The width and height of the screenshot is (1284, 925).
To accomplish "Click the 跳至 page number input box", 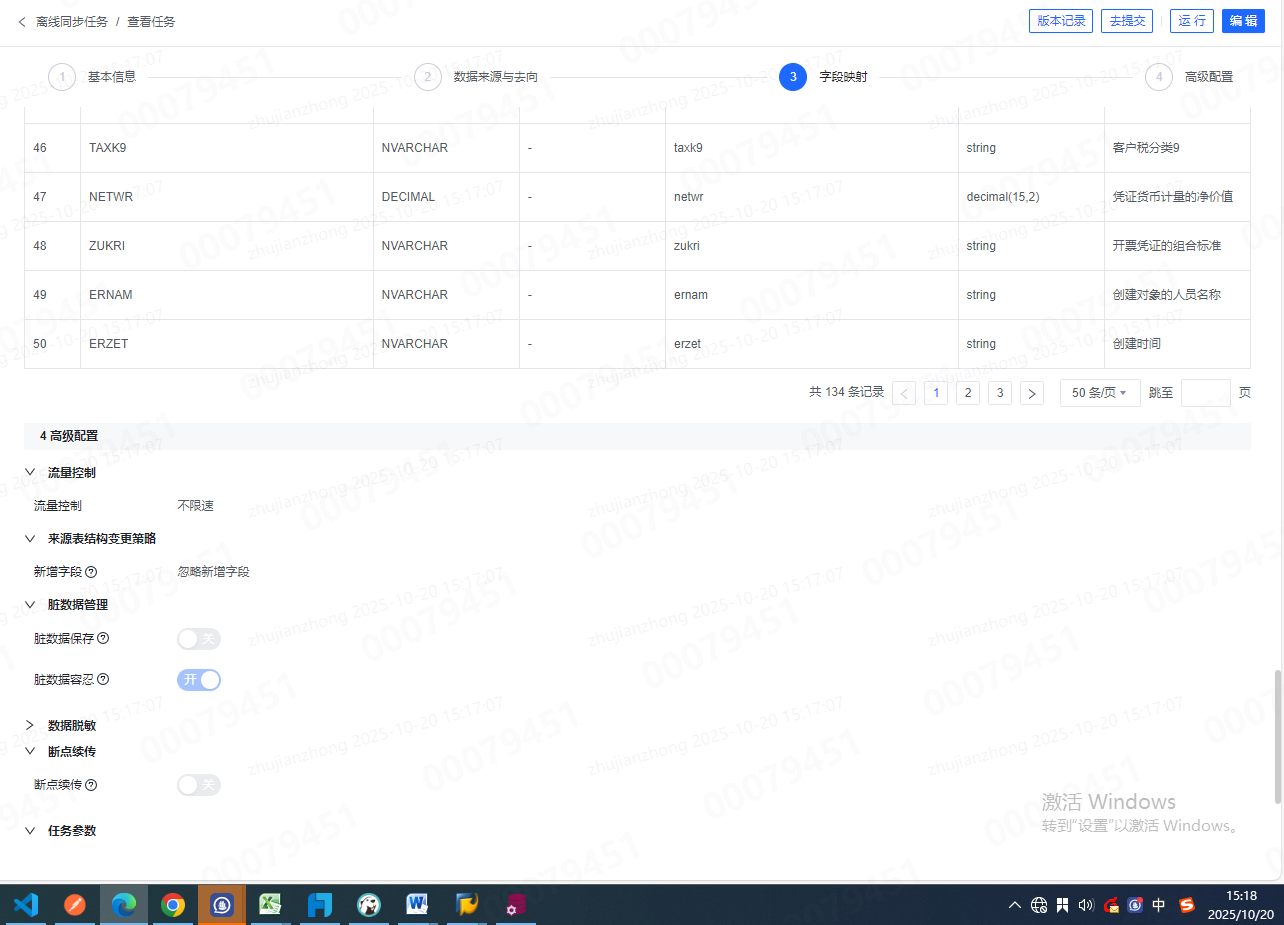I will click(x=1205, y=393).
